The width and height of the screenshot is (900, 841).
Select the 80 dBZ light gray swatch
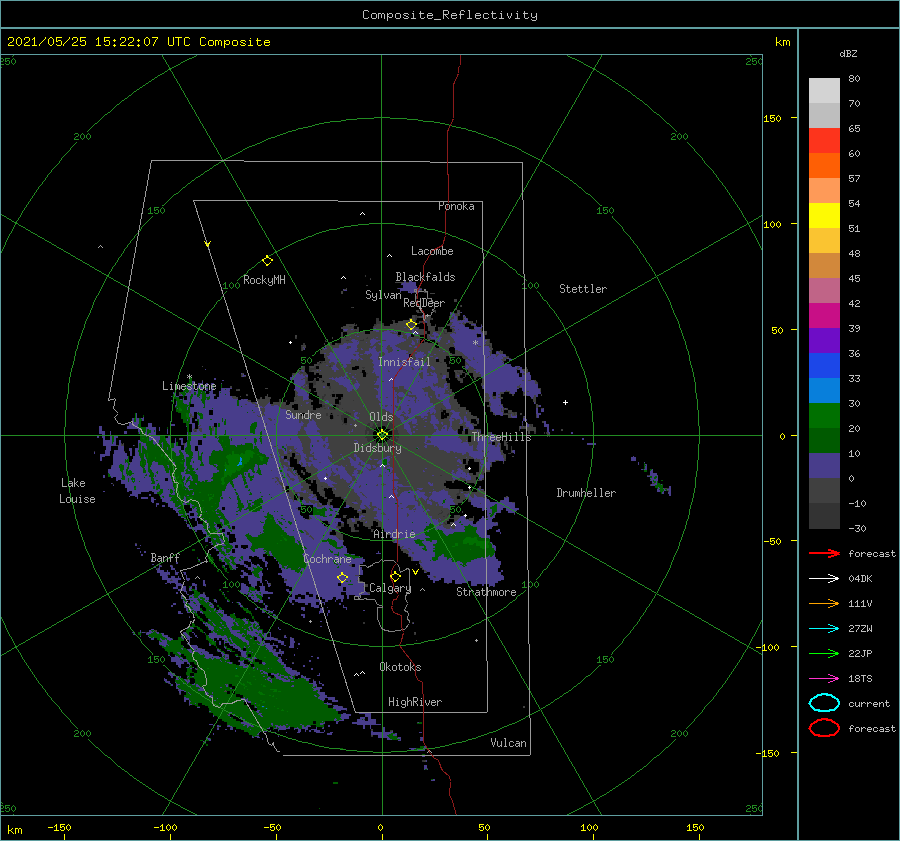point(824,91)
